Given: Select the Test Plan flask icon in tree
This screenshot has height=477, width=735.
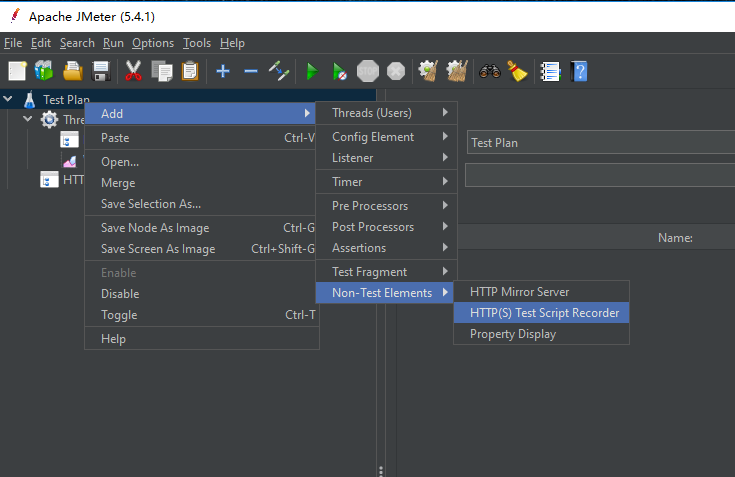Looking at the screenshot, I should [x=30, y=99].
